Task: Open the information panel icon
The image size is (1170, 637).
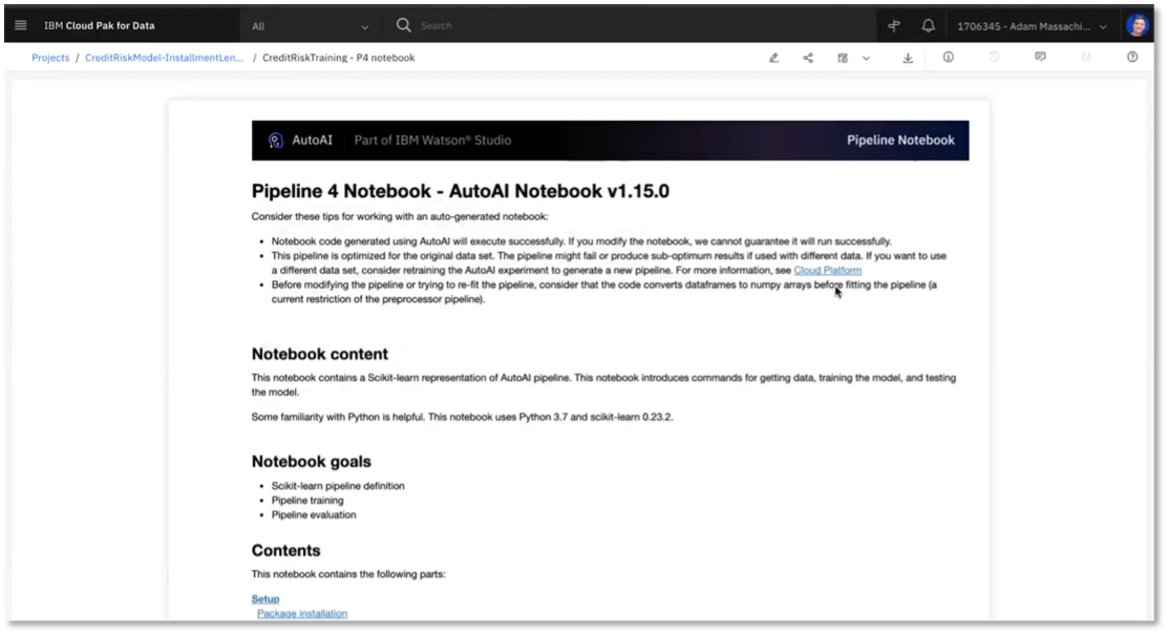Action: point(948,57)
